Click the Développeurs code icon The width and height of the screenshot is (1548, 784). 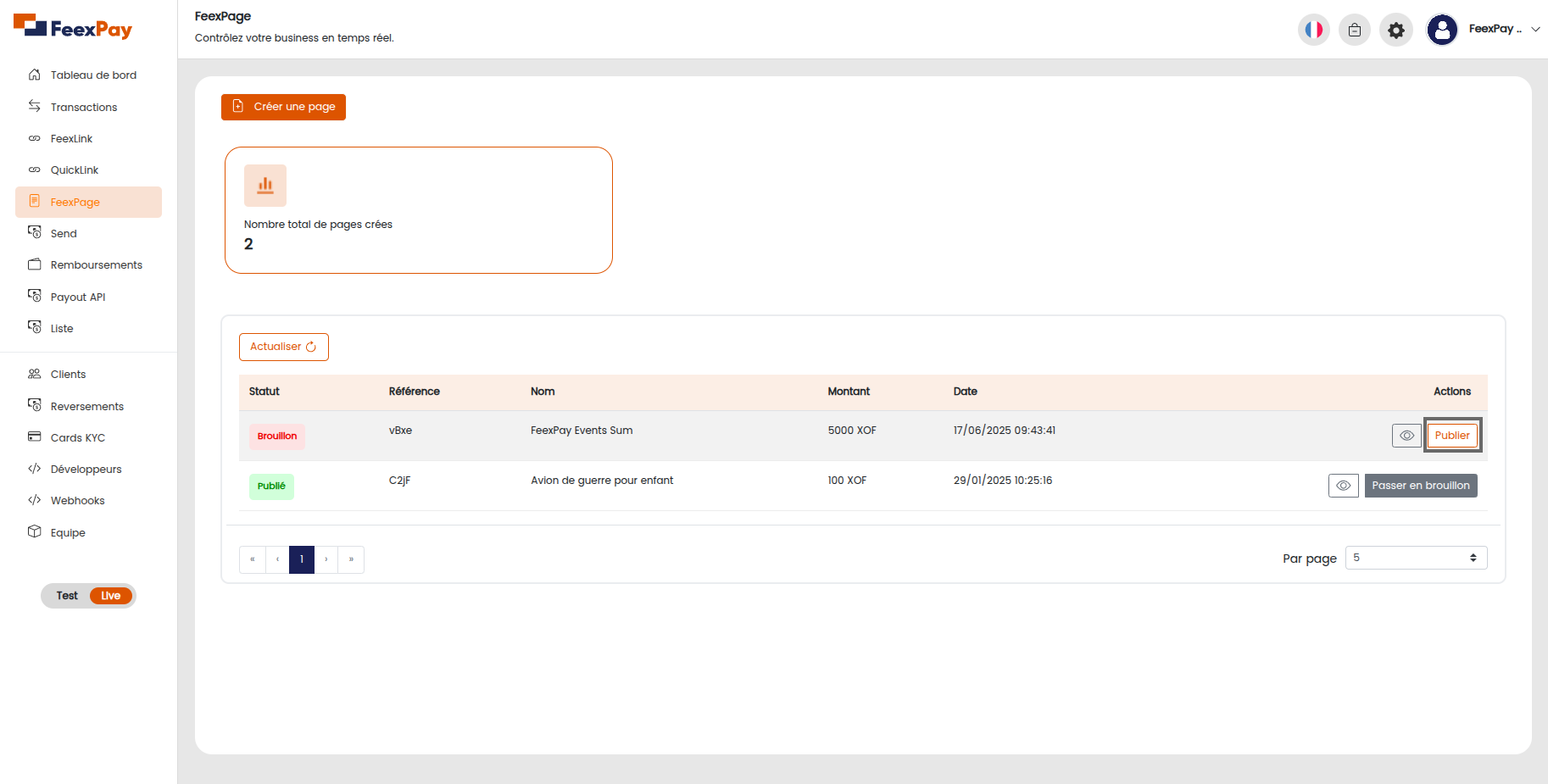coord(35,469)
